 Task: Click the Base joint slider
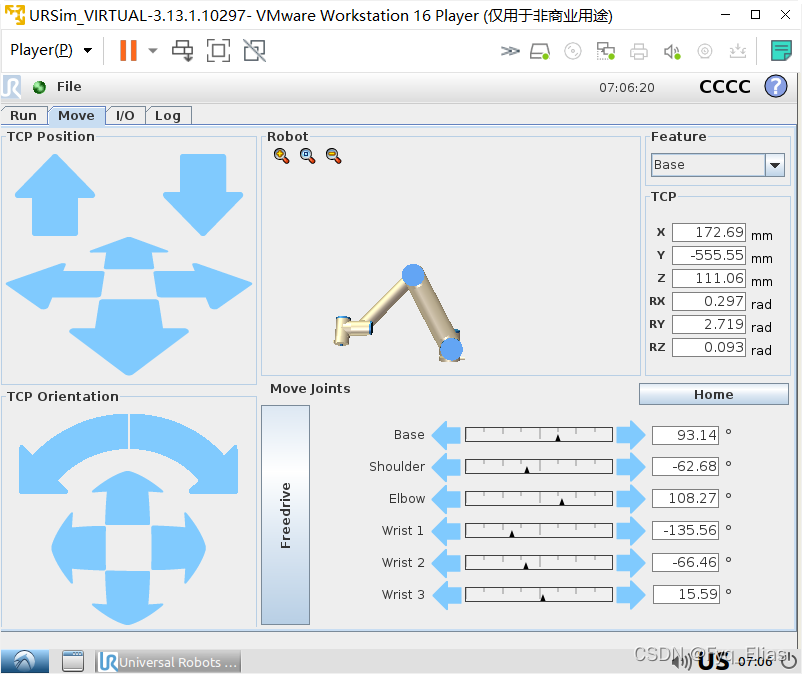tap(539, 435)
